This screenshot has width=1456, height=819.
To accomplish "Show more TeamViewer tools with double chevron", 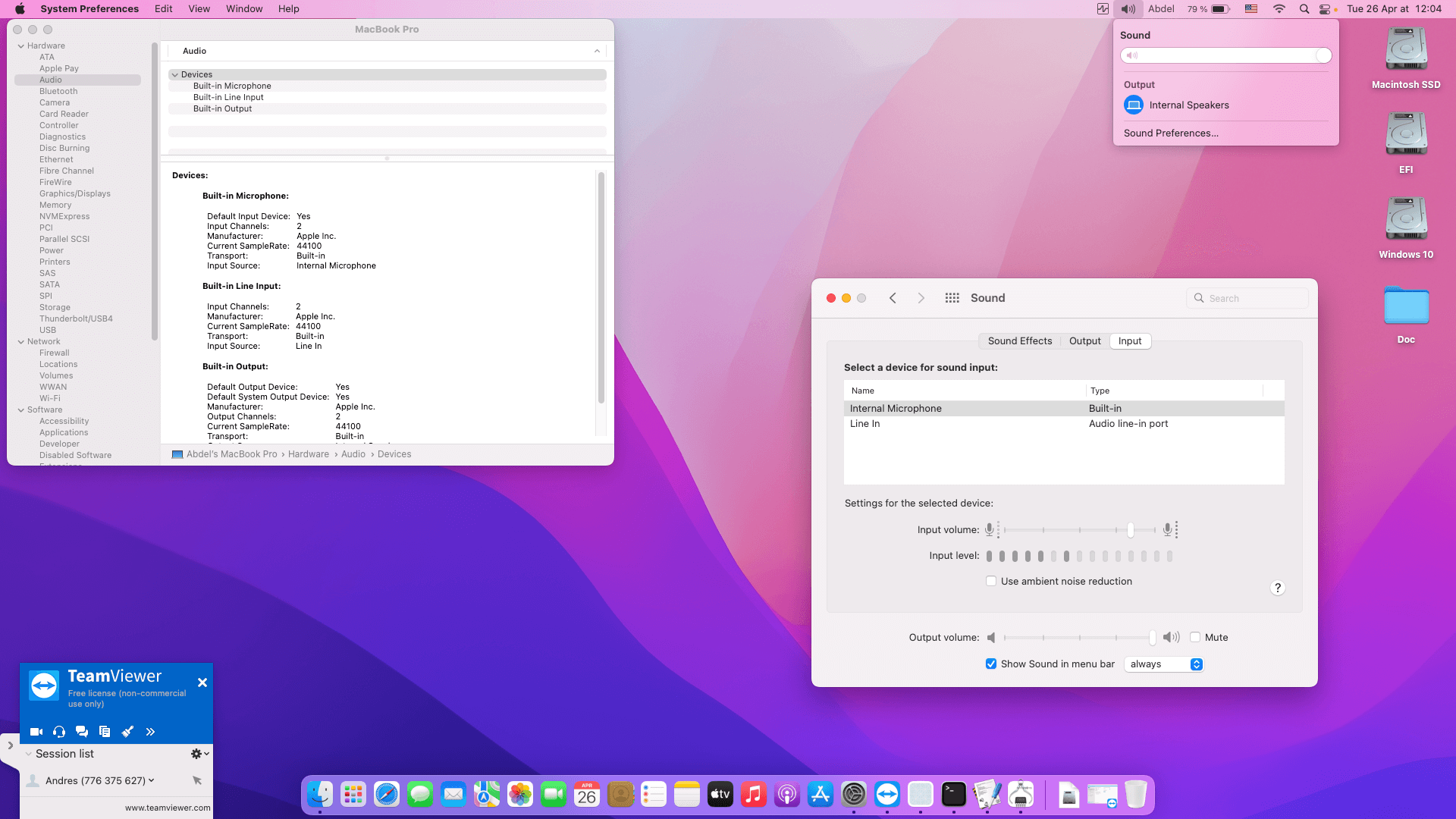I will coord(150,732).
